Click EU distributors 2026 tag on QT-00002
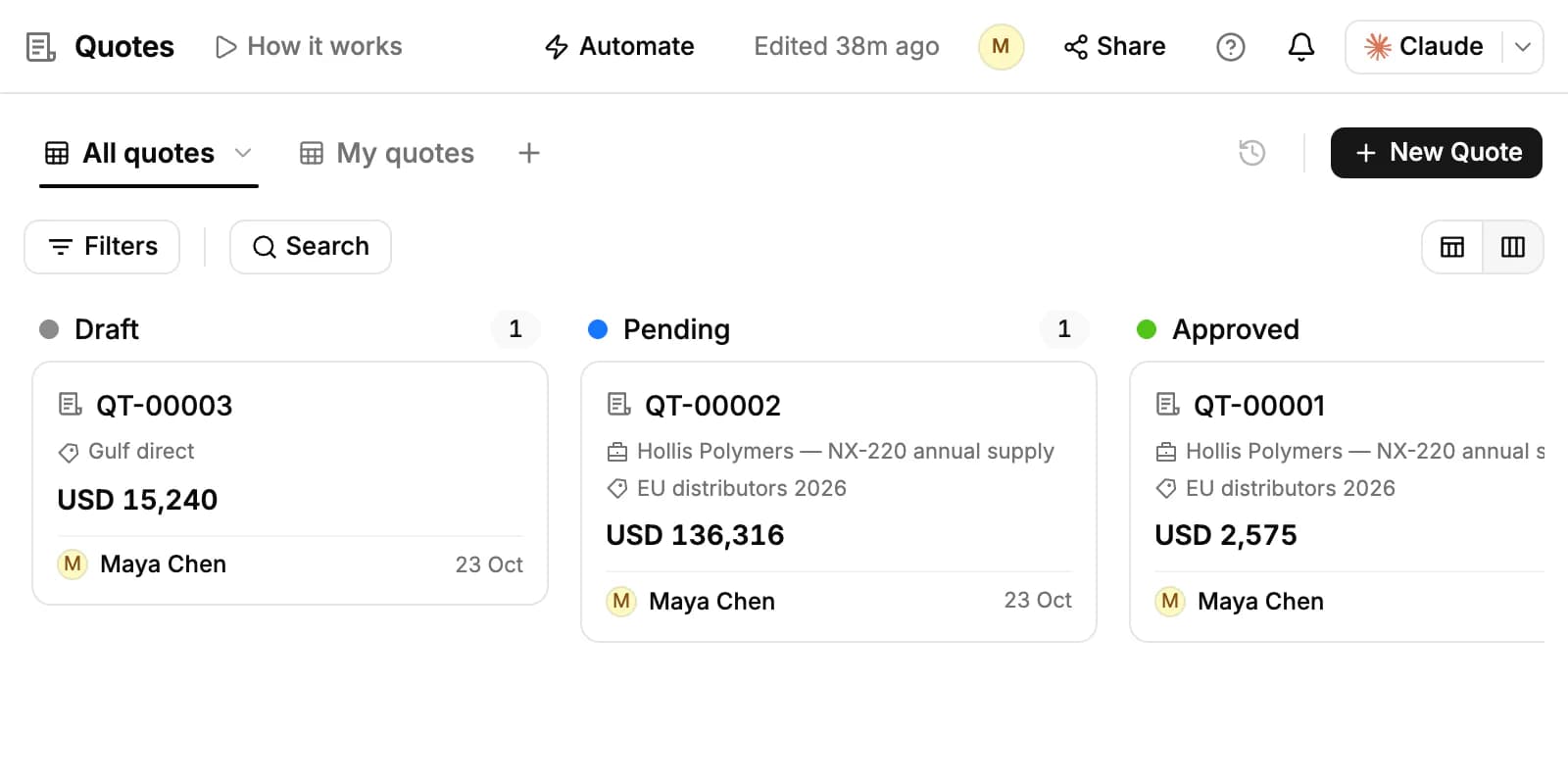The height and width of the screenshot is (784, 1568). (726, 488)
